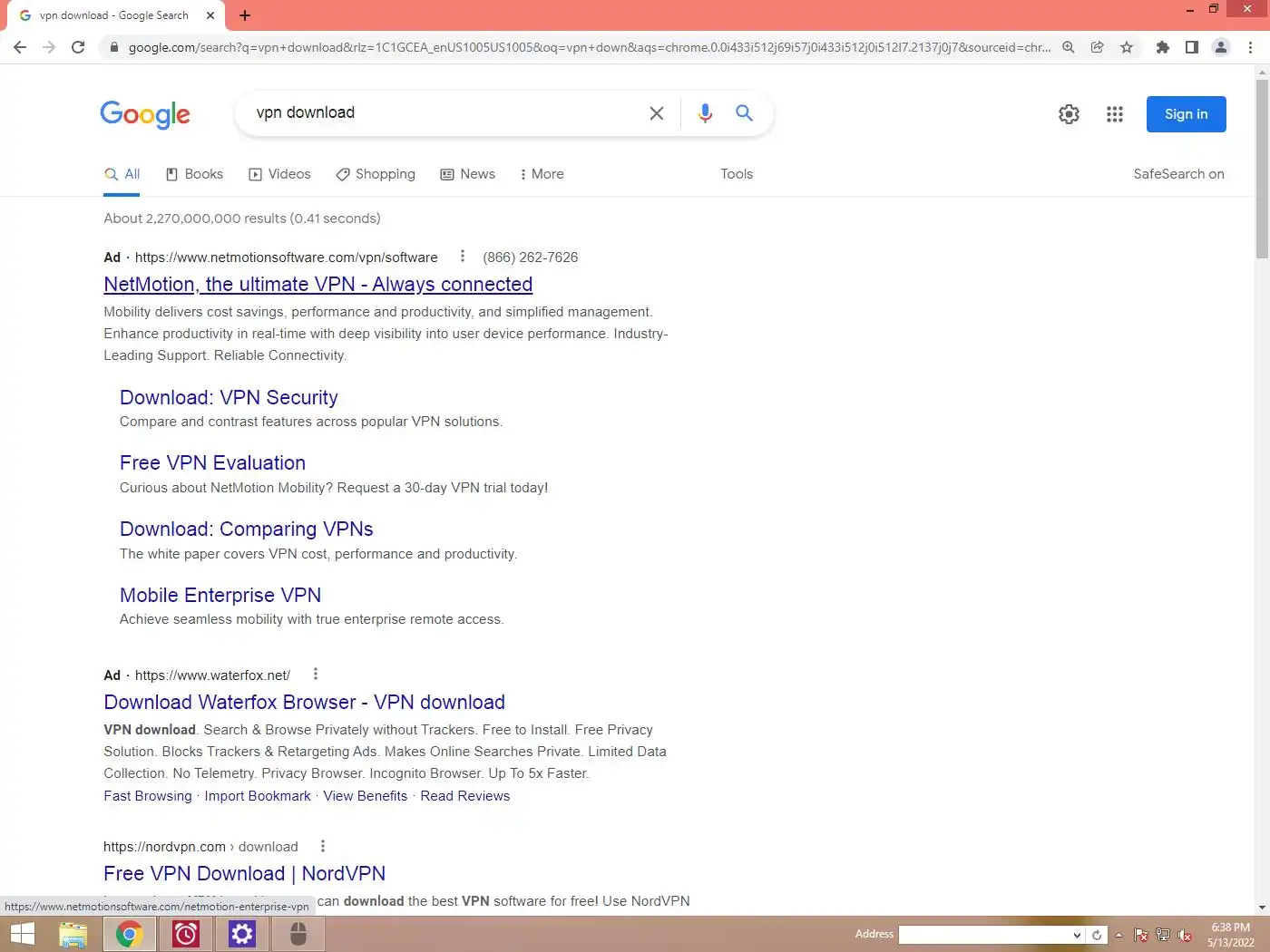
Task: Open Mobile Enterprise VPN link
Action: [220, 596]
